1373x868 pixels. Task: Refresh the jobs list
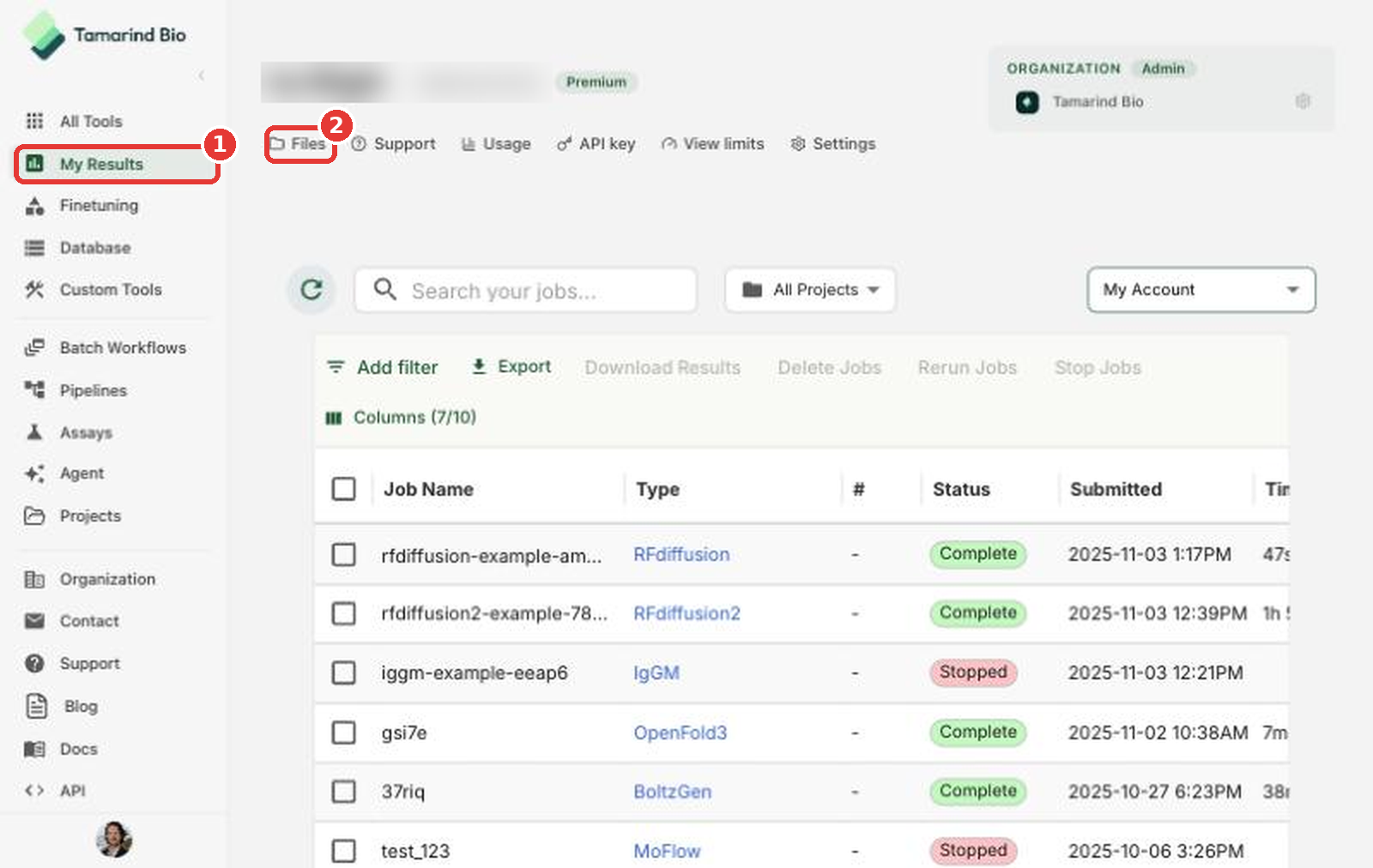point(311,290)
